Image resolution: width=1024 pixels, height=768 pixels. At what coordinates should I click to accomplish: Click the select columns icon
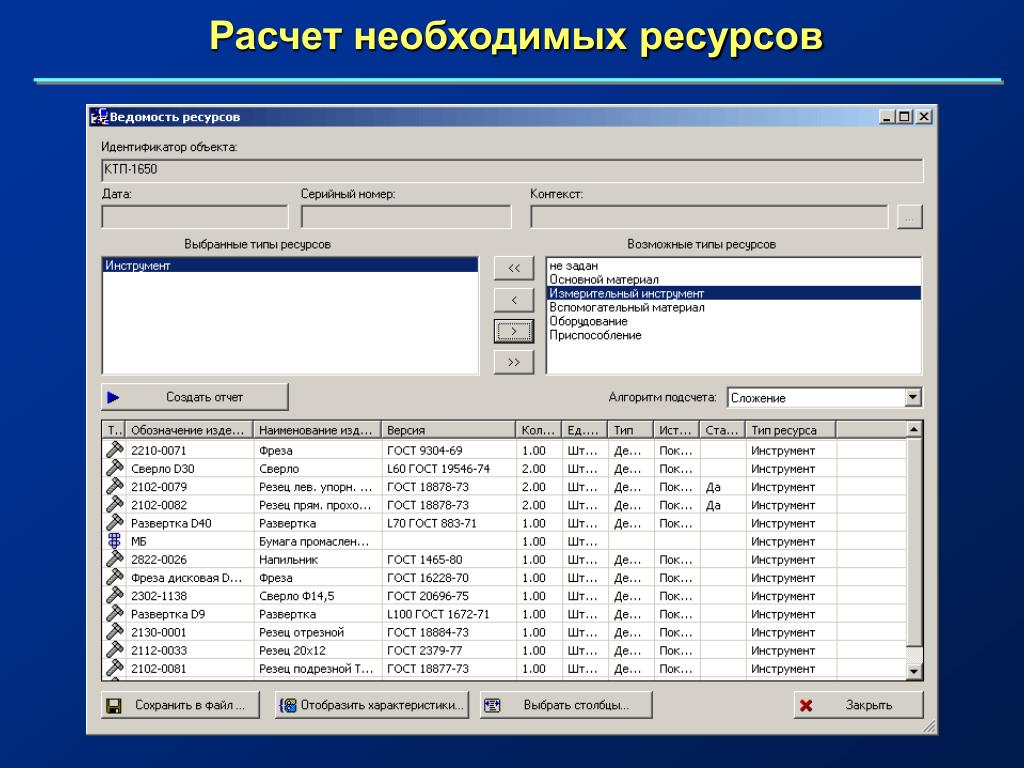[491, 705]
